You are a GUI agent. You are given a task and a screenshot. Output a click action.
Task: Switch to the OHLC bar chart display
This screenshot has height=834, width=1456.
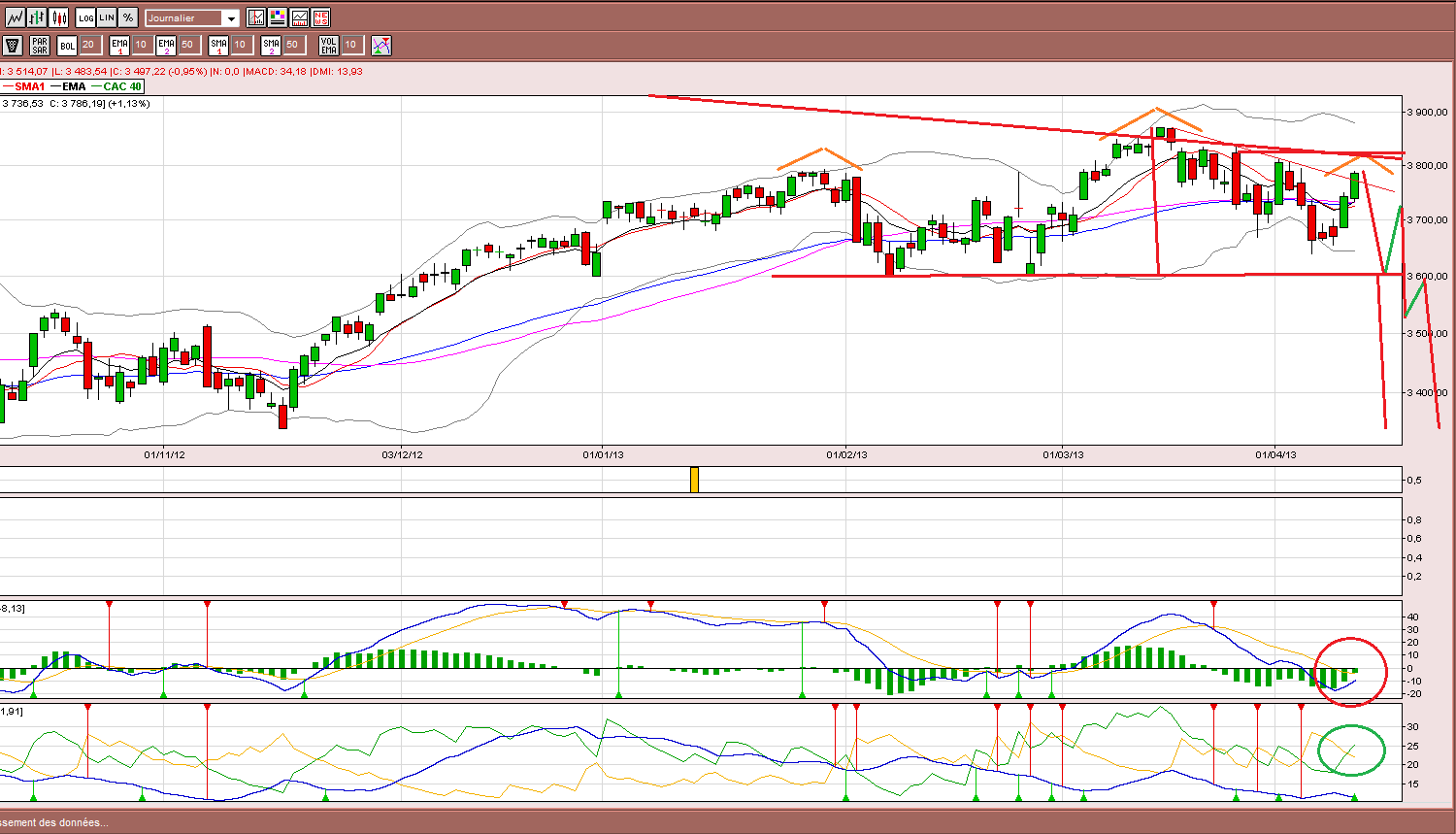(37, 17)
